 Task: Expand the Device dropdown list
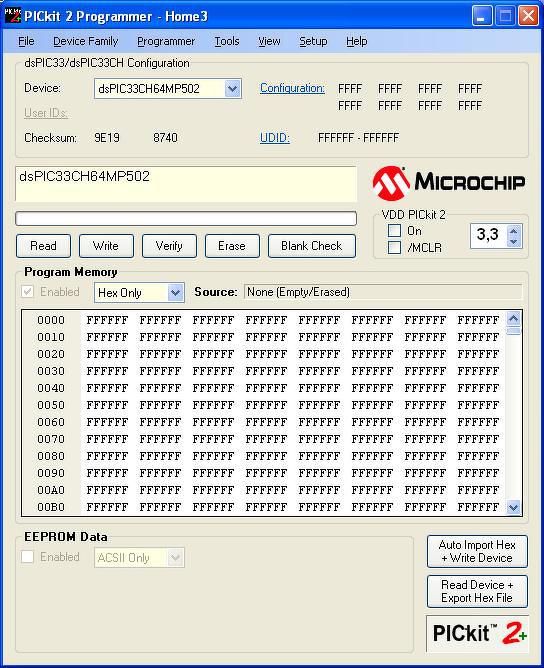pyautogui.click(x=233, y=89)
